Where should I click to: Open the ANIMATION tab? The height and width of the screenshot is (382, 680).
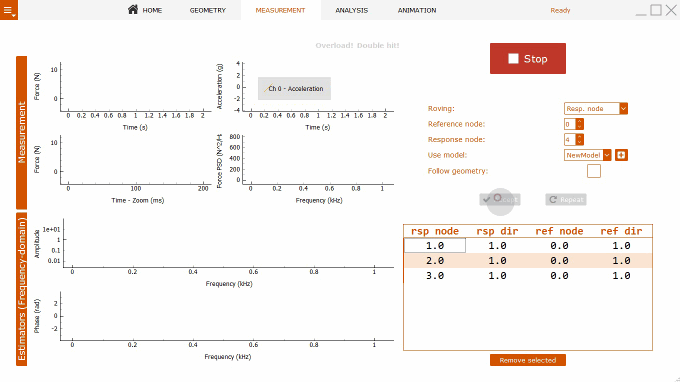[417, 10]
